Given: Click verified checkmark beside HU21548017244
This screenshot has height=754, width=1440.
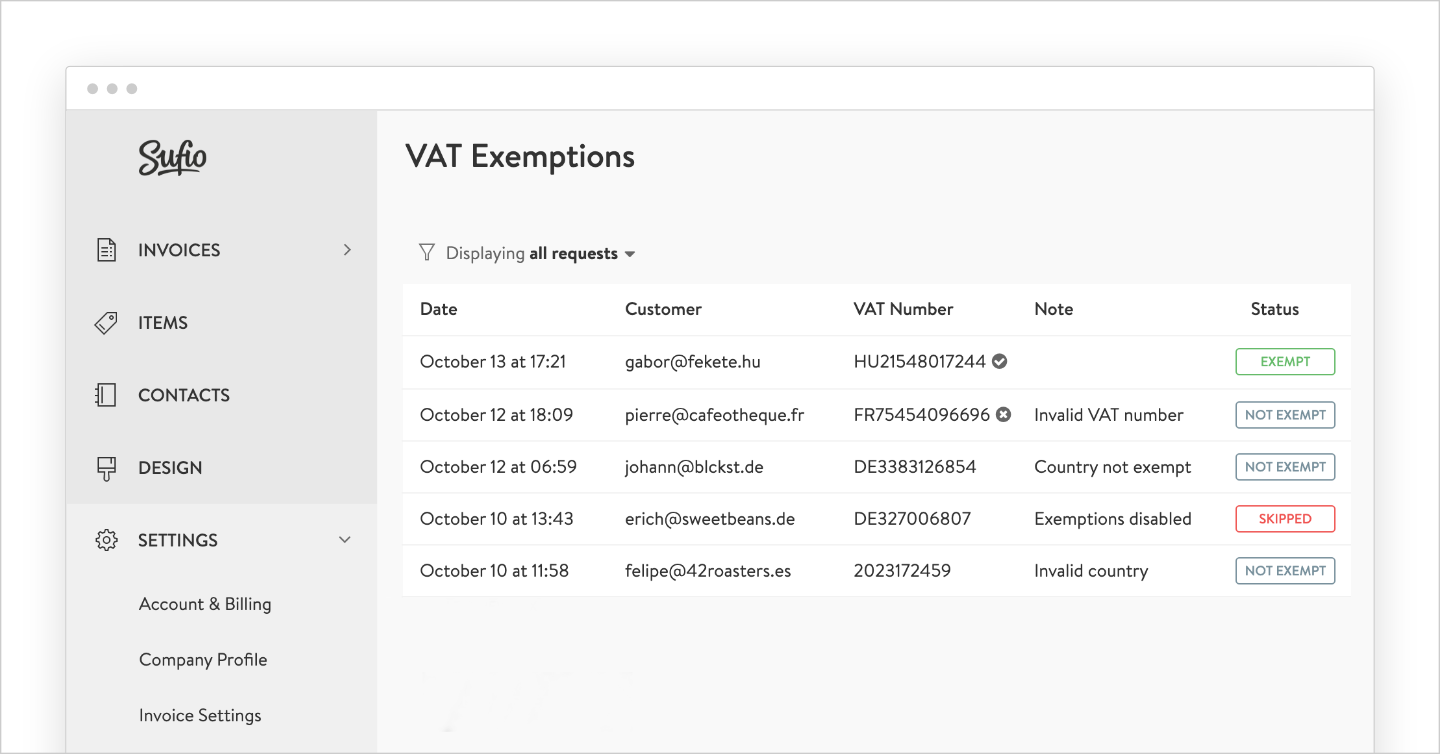Looking at the screenshot, I should 999,362.
